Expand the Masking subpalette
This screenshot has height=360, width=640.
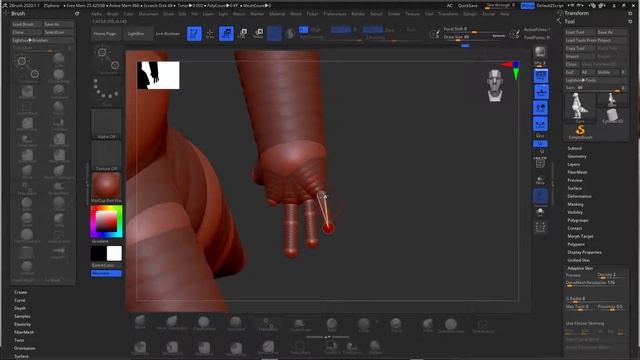pyautogui.click(x=575, y=204)
